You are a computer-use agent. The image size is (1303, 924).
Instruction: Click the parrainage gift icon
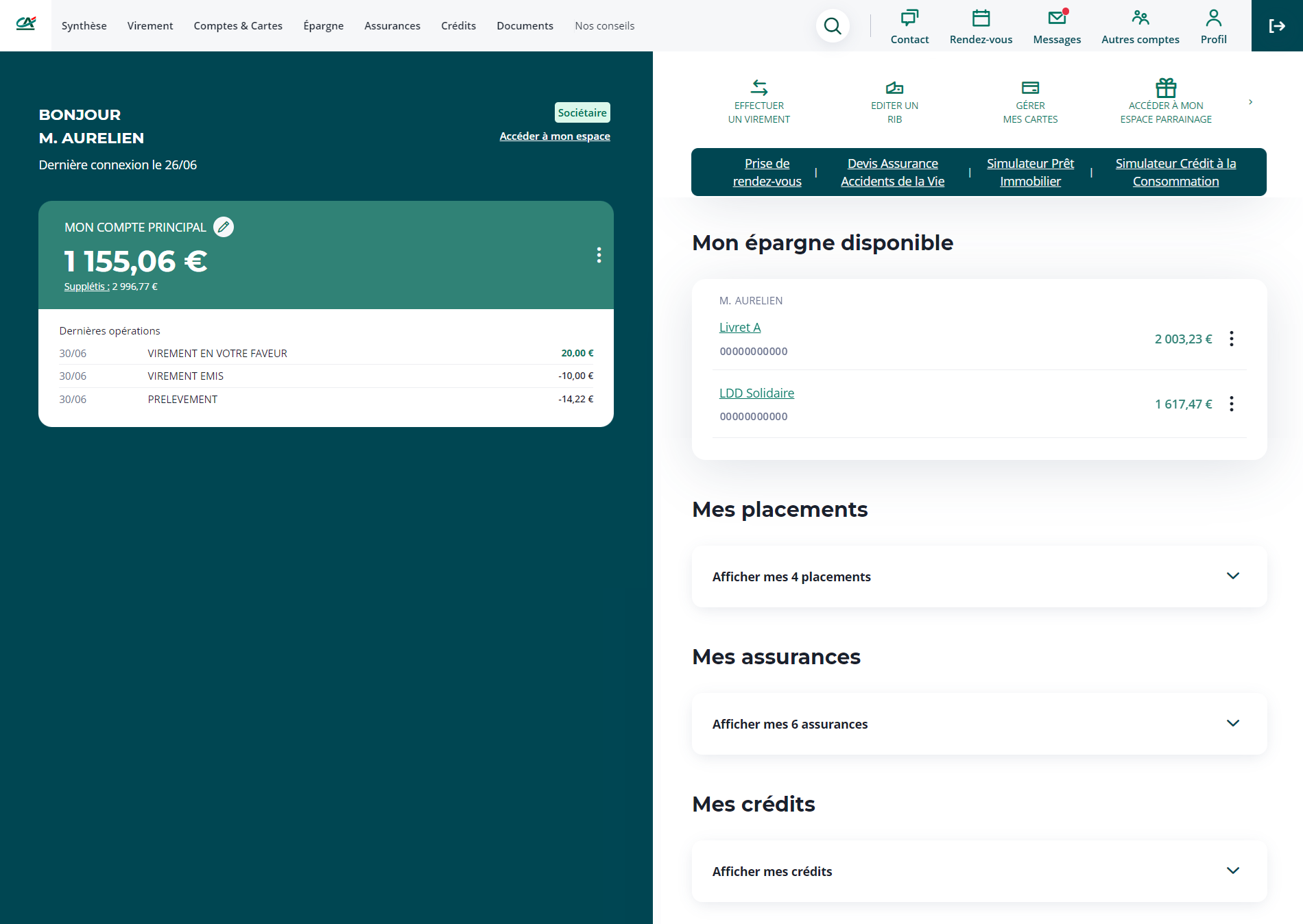(x=1166, y=88)
